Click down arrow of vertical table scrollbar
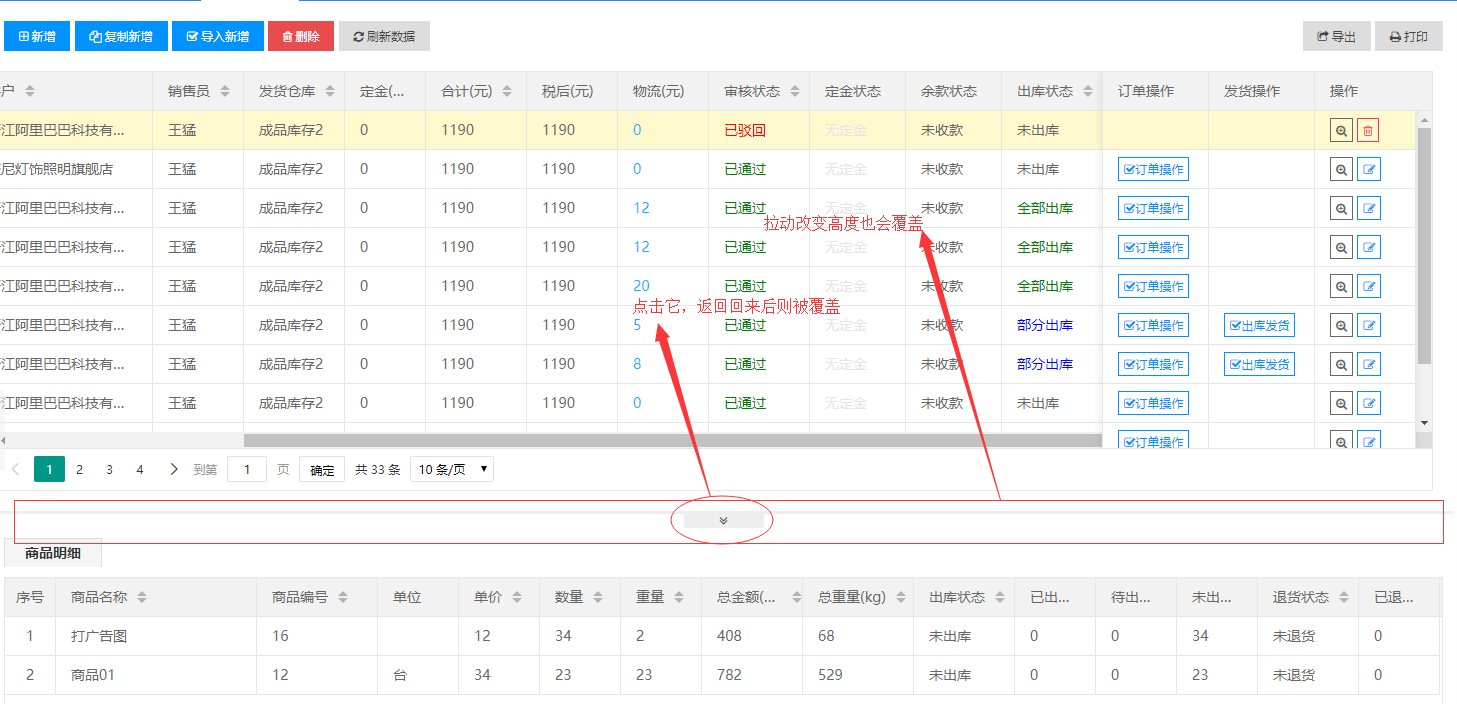 (1423, 423)
